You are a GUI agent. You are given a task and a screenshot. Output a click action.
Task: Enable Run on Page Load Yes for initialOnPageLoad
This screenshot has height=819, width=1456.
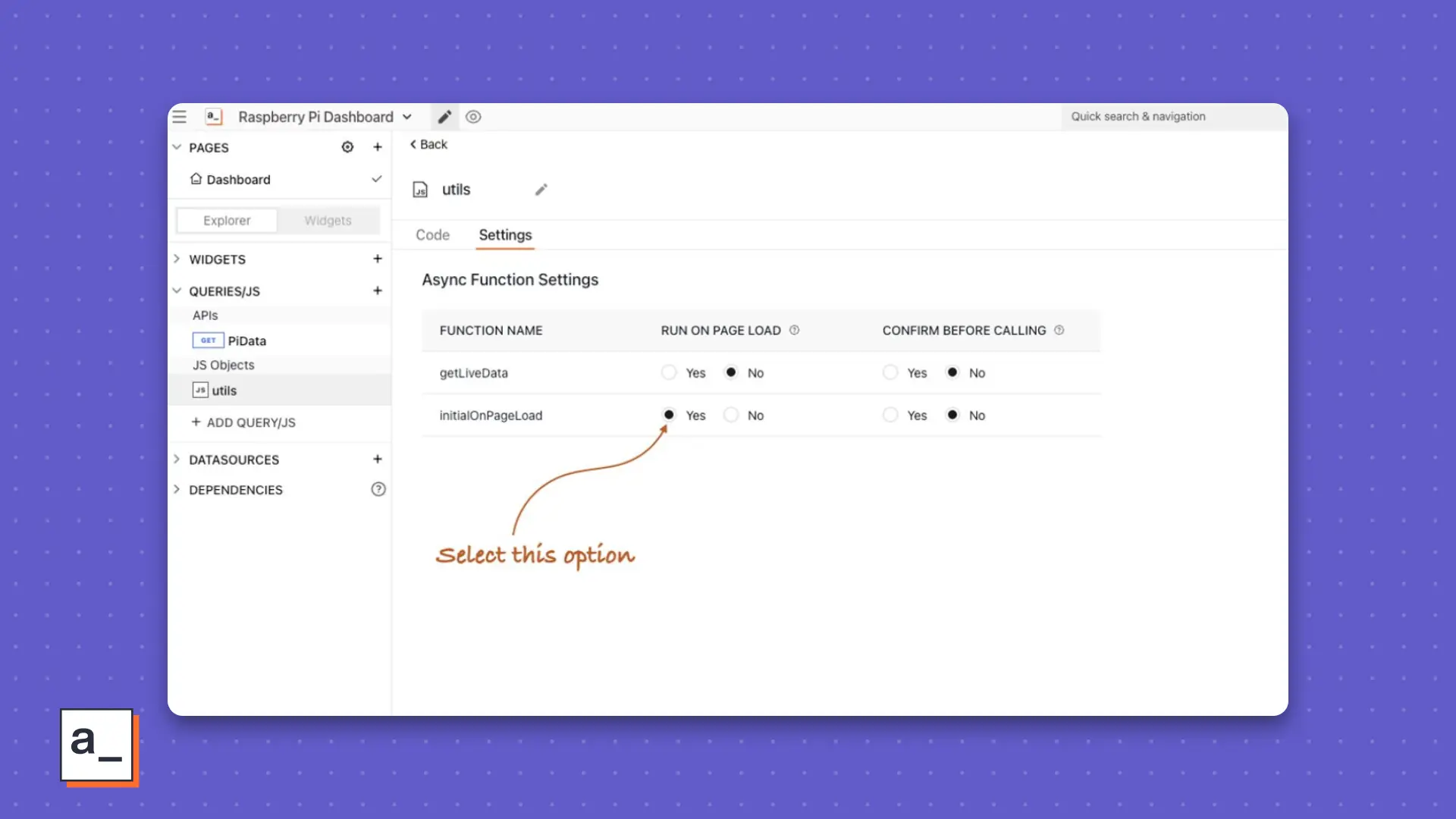(668, 414)
